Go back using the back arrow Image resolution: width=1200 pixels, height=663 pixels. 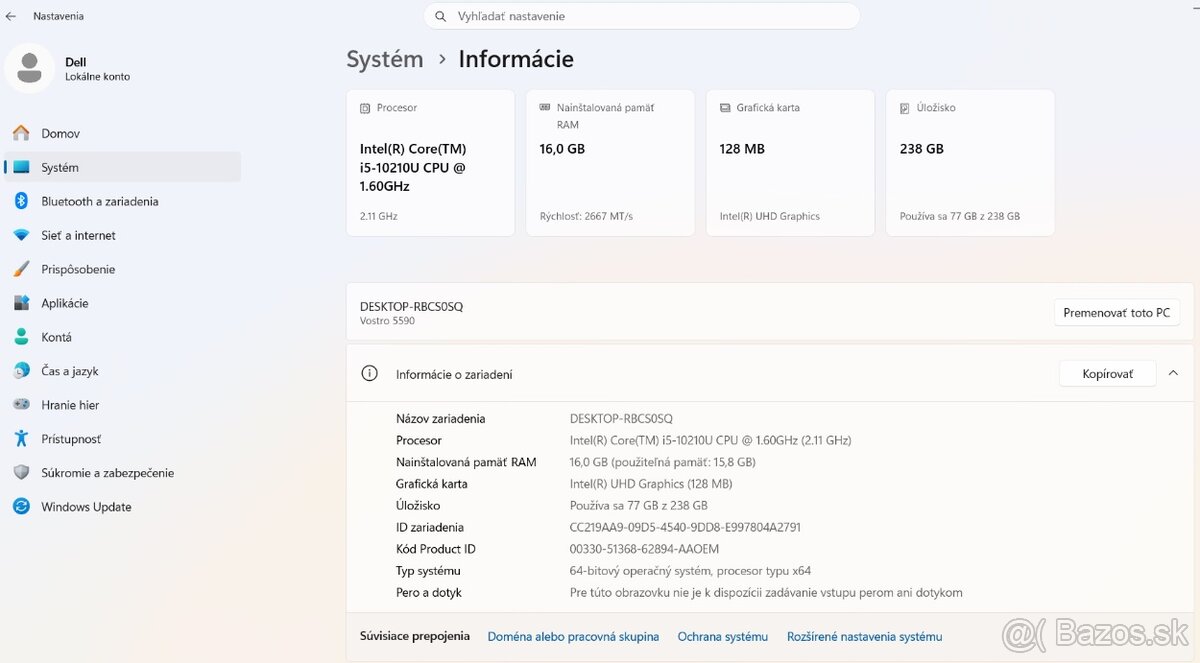[x=11, y=16]
